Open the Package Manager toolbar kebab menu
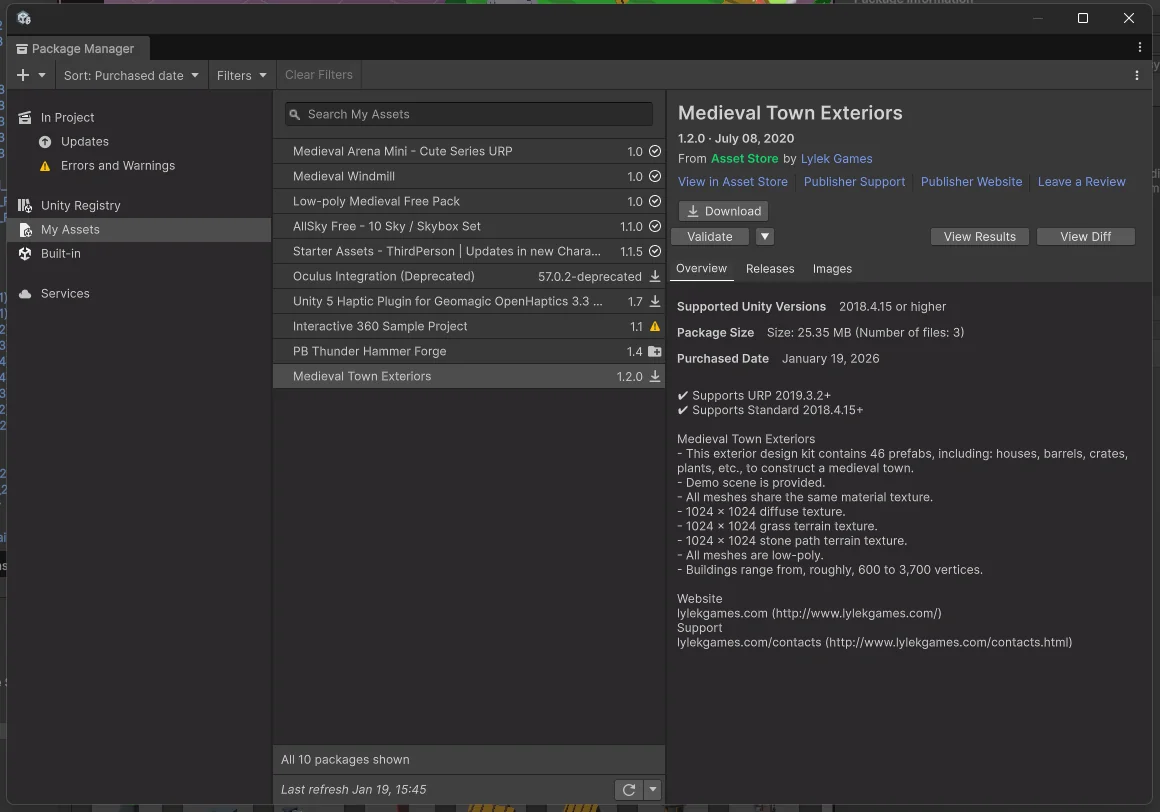The image size is (1160, 812). pyautogui.click(x=1136, y=75)
